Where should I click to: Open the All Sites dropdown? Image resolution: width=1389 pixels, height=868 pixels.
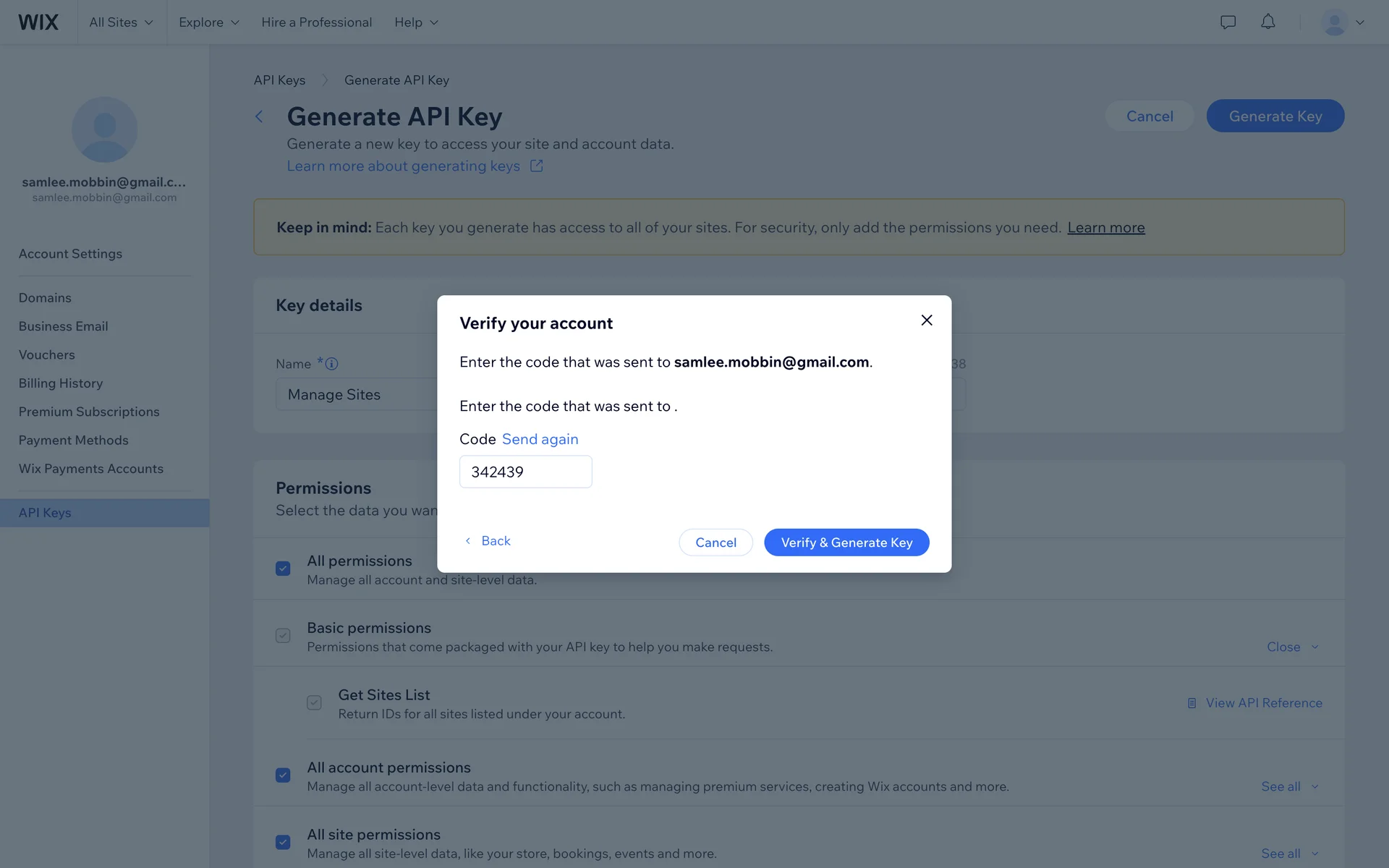coord(121,22)
